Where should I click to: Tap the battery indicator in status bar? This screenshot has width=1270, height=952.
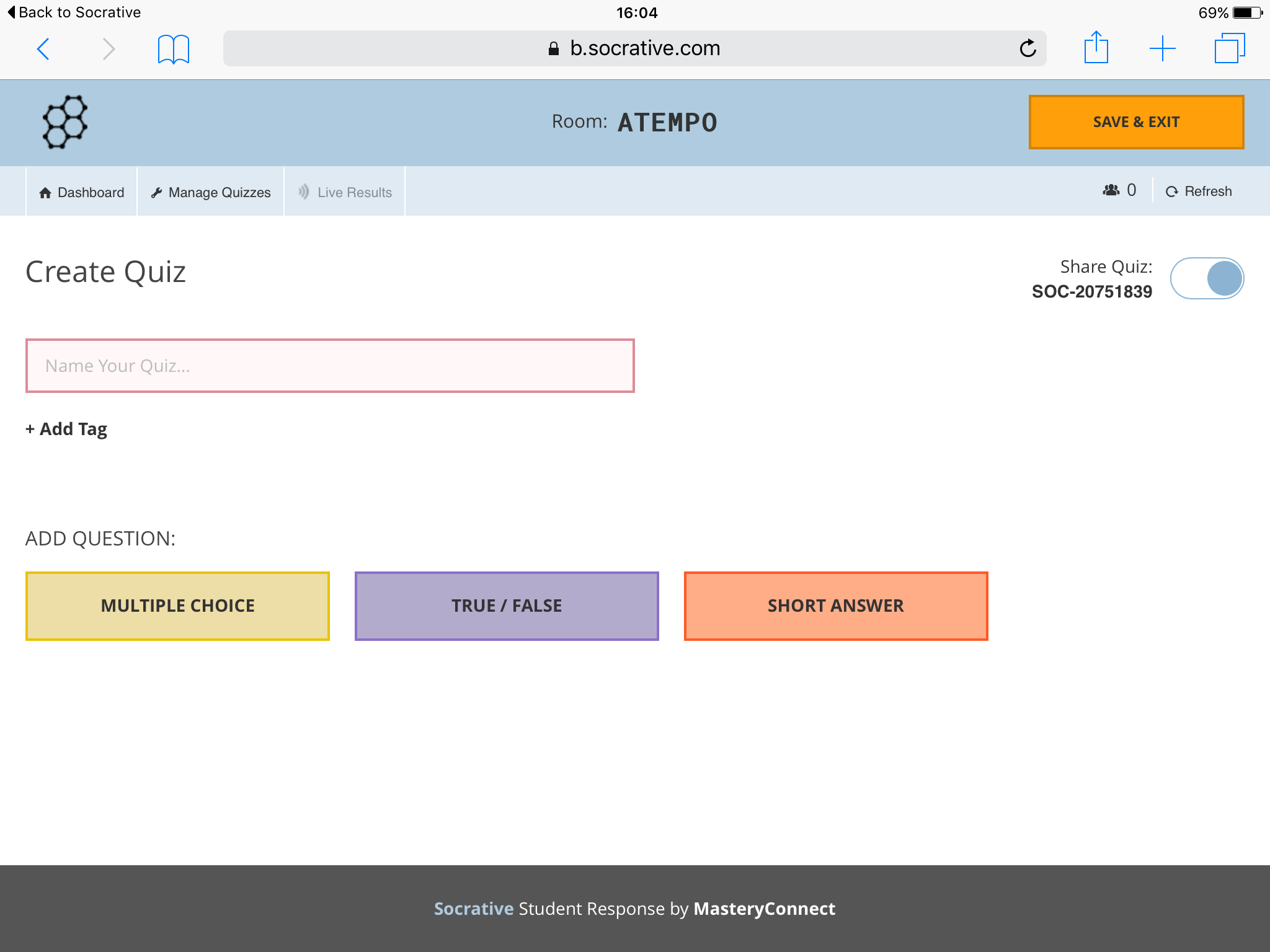pos(1248,12)
